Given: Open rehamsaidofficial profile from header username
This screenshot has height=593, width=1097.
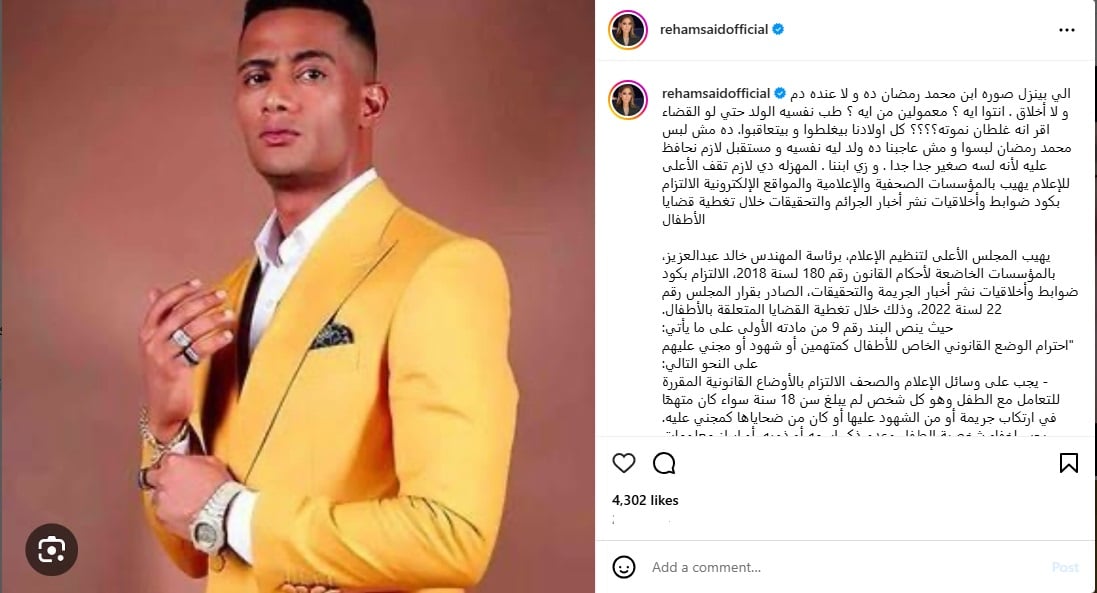Looking at the screenshot, I should coord(714,29).
